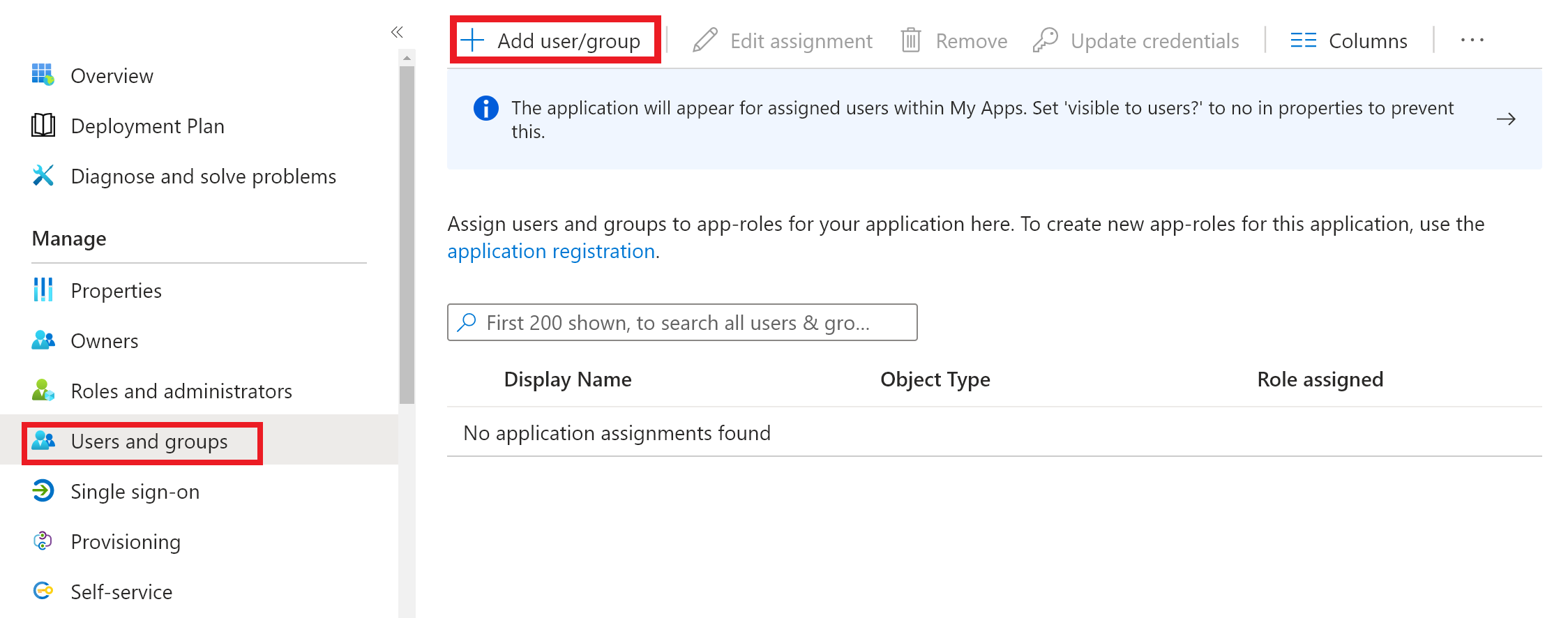
Task: Click the key icon for Update credentials
Action: coord(1046,40)
